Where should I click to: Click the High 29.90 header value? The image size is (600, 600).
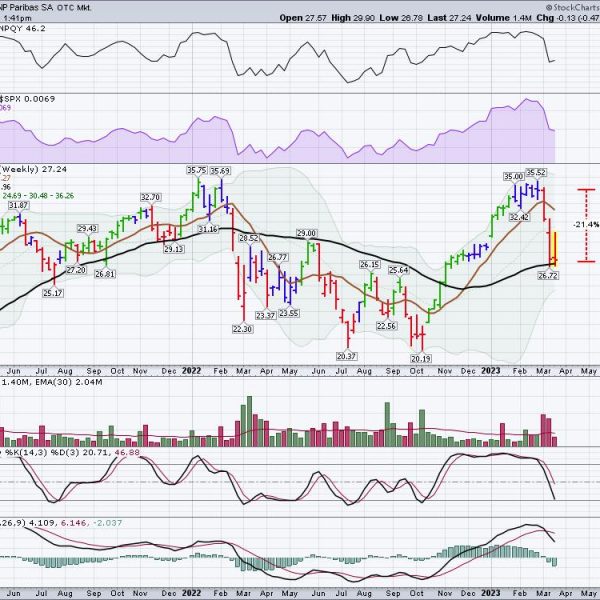(353, 18)
